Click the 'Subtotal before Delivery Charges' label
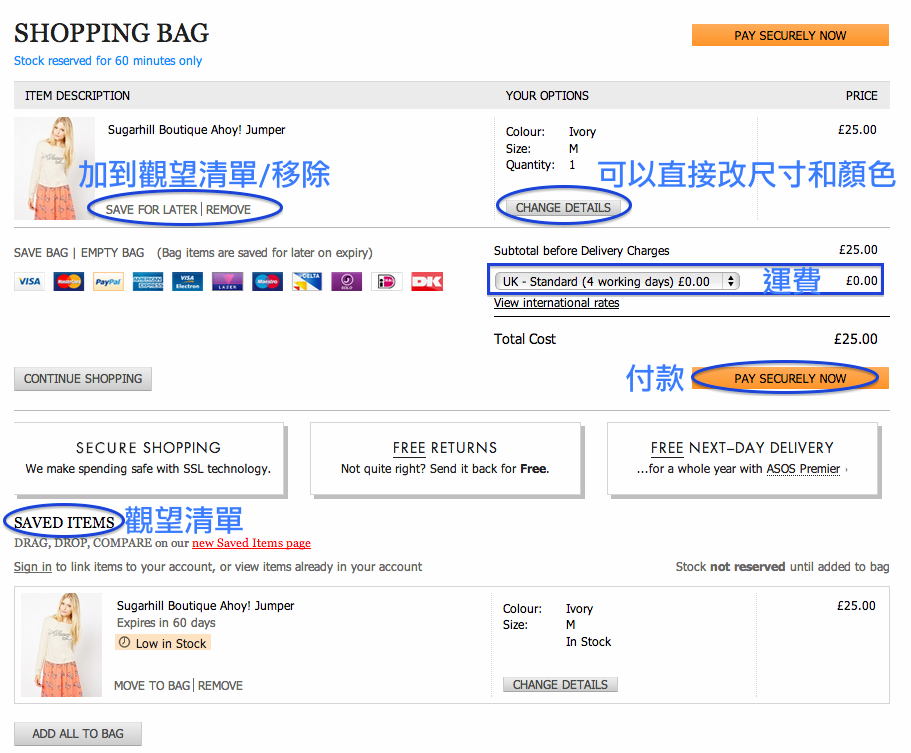Screen dimensions: 911x753 582,251
